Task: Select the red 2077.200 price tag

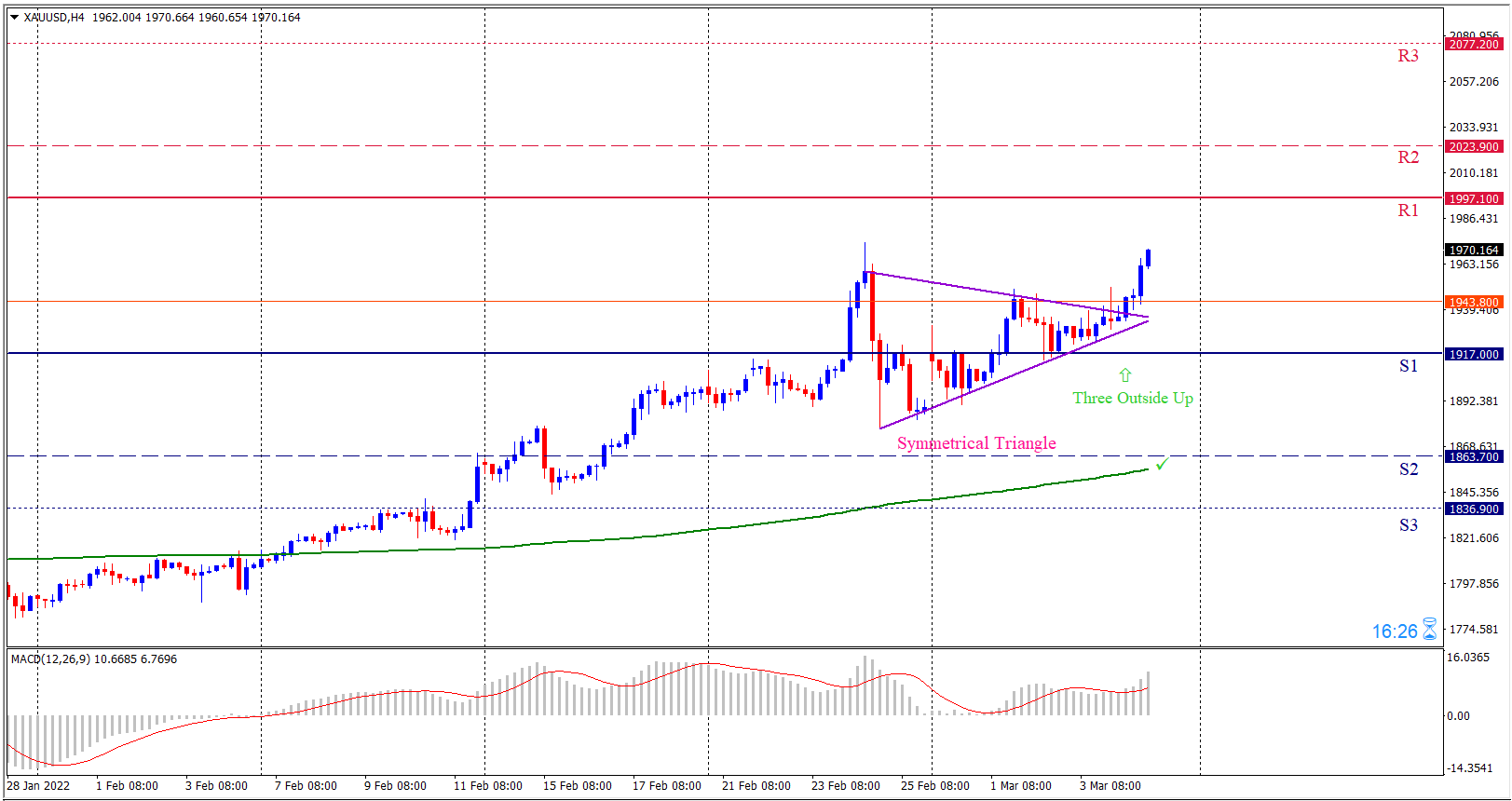Action: [x=1474, y=45]
